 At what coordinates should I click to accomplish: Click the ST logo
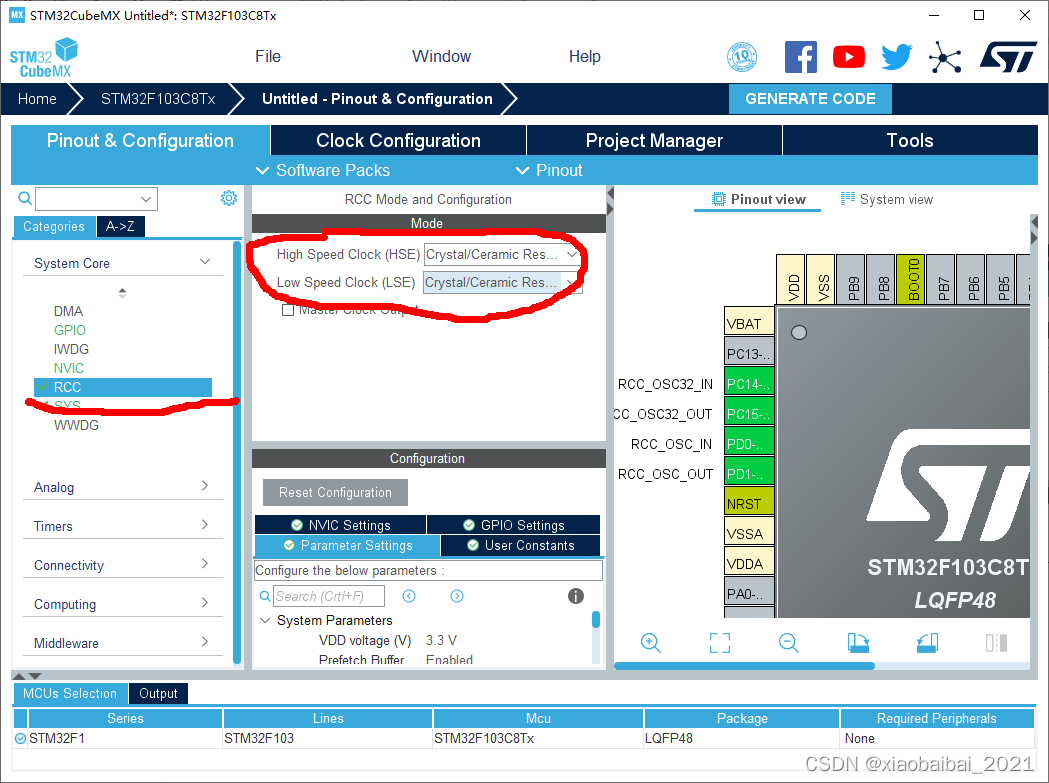[1008, 58]
